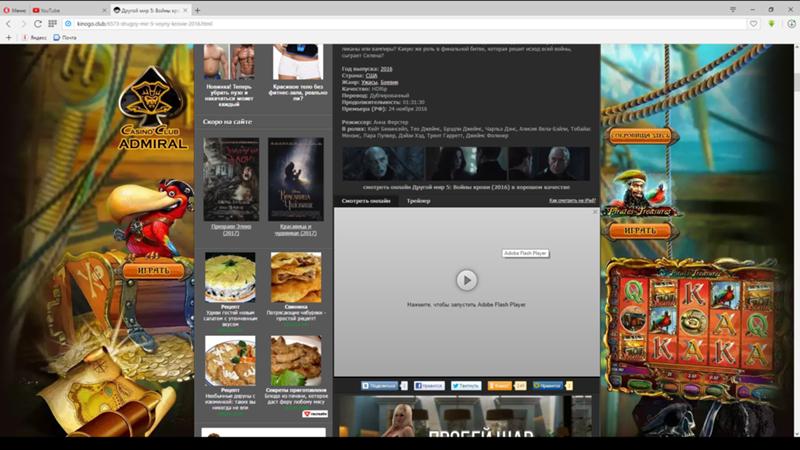The width and height of the screenshot is (800, 450).
Task: Open the Яндекс bookmark
Action: (34, 37)
